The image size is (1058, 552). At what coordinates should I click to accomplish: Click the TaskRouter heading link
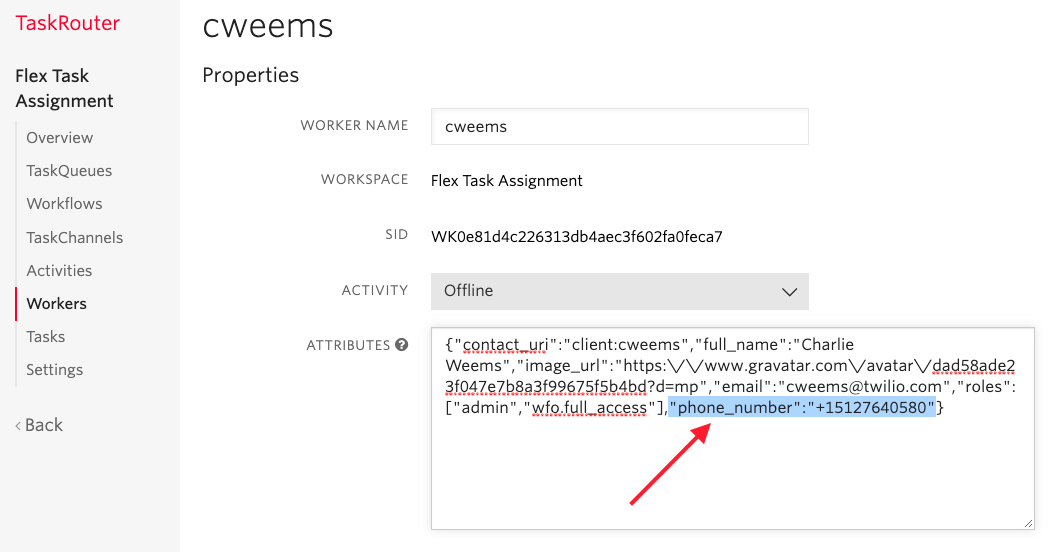click(x=67, y=23)
